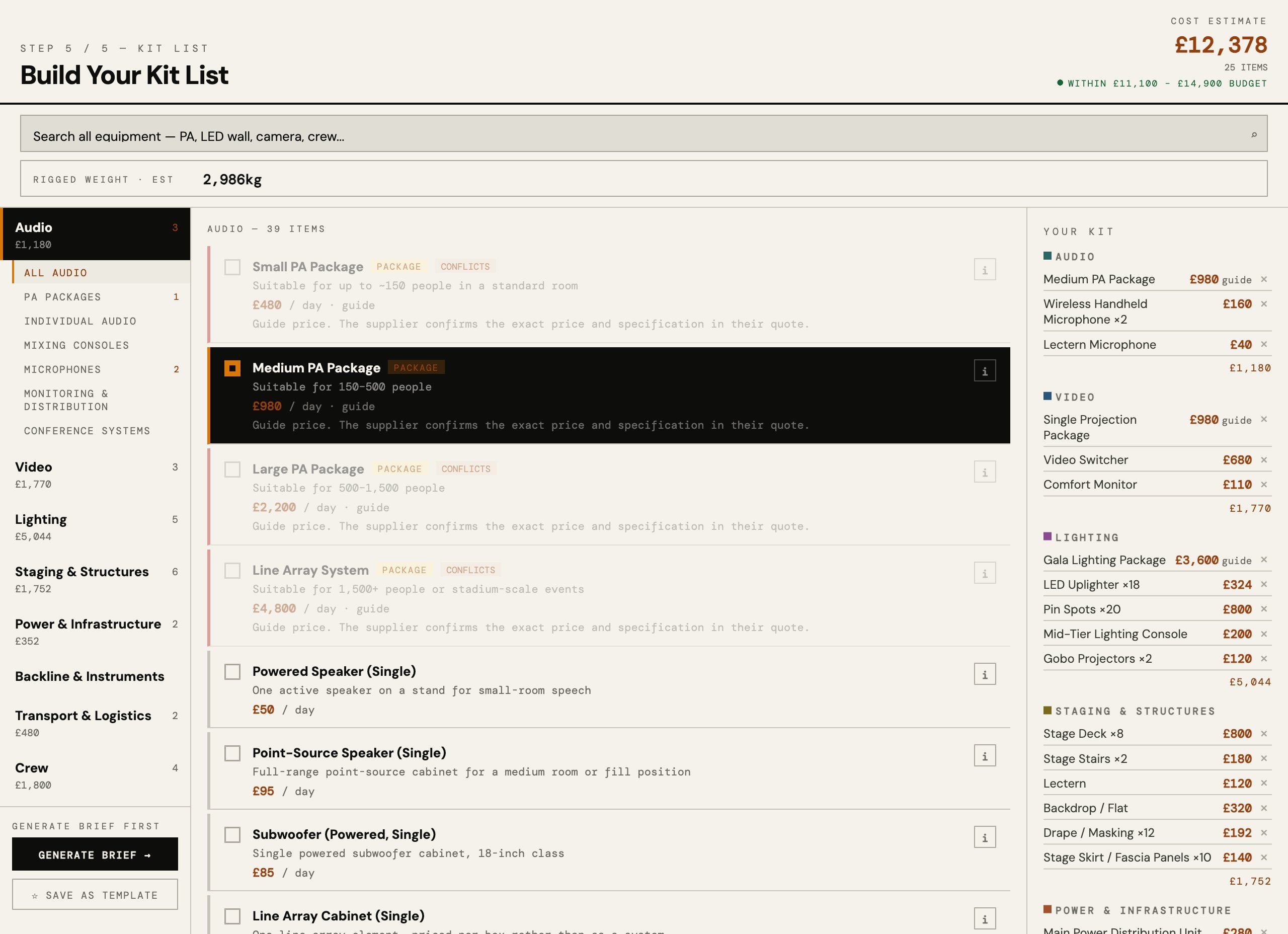
Task: Click Save as Template button
Action: click(95, 895)
